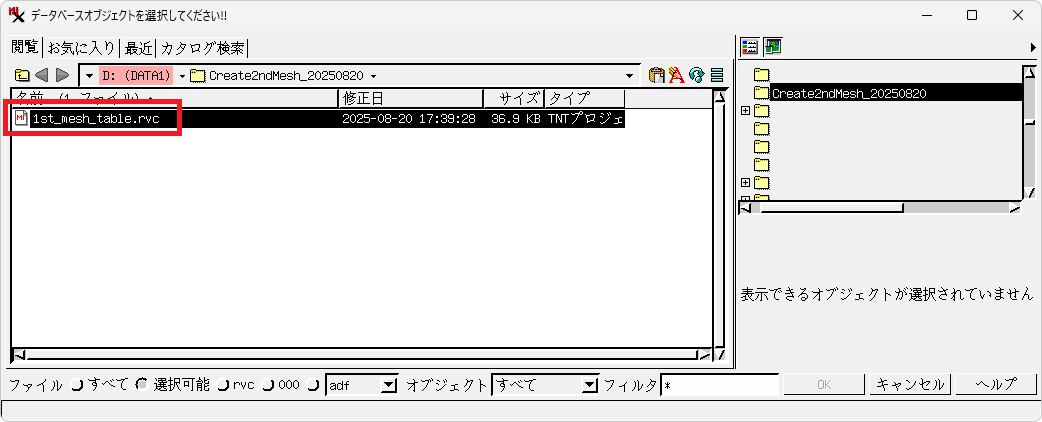Open the adf file type dropdown
This screenshot has height=422, width=1042.
click(389, 386)
